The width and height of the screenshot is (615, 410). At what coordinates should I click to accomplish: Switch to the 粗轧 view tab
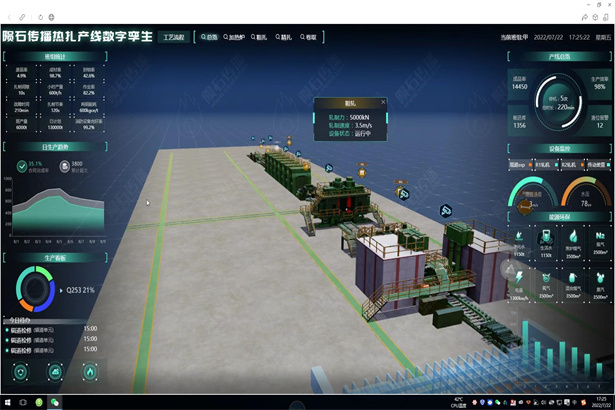[259, 37]
